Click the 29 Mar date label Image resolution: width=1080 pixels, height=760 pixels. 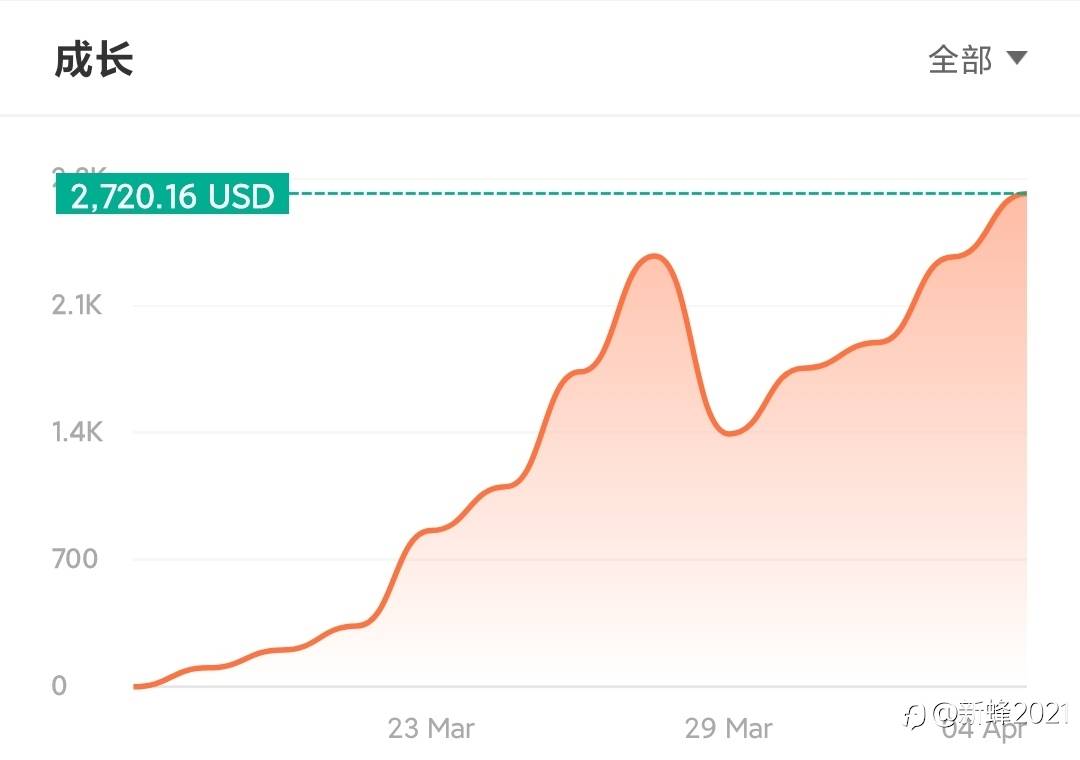tap(729, 728)
